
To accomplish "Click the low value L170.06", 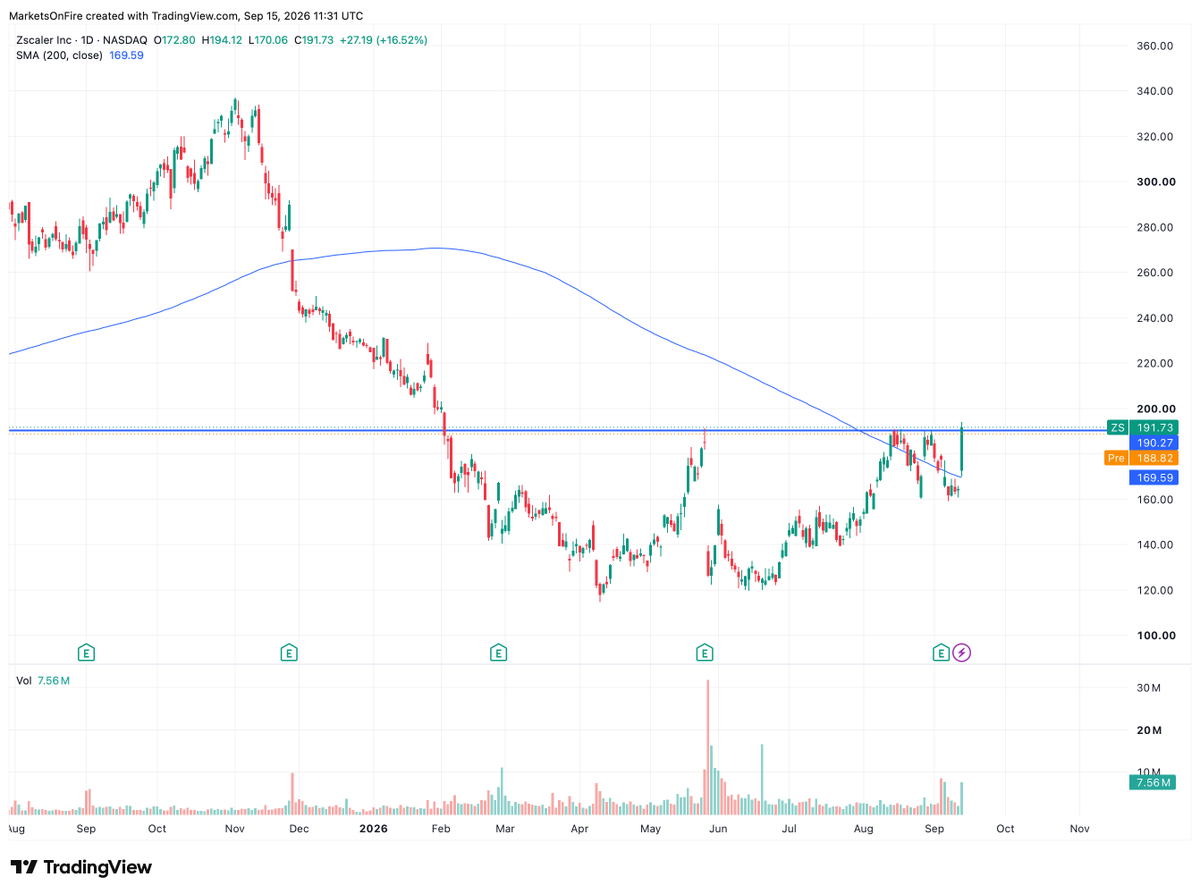I will tap(266, 40).
